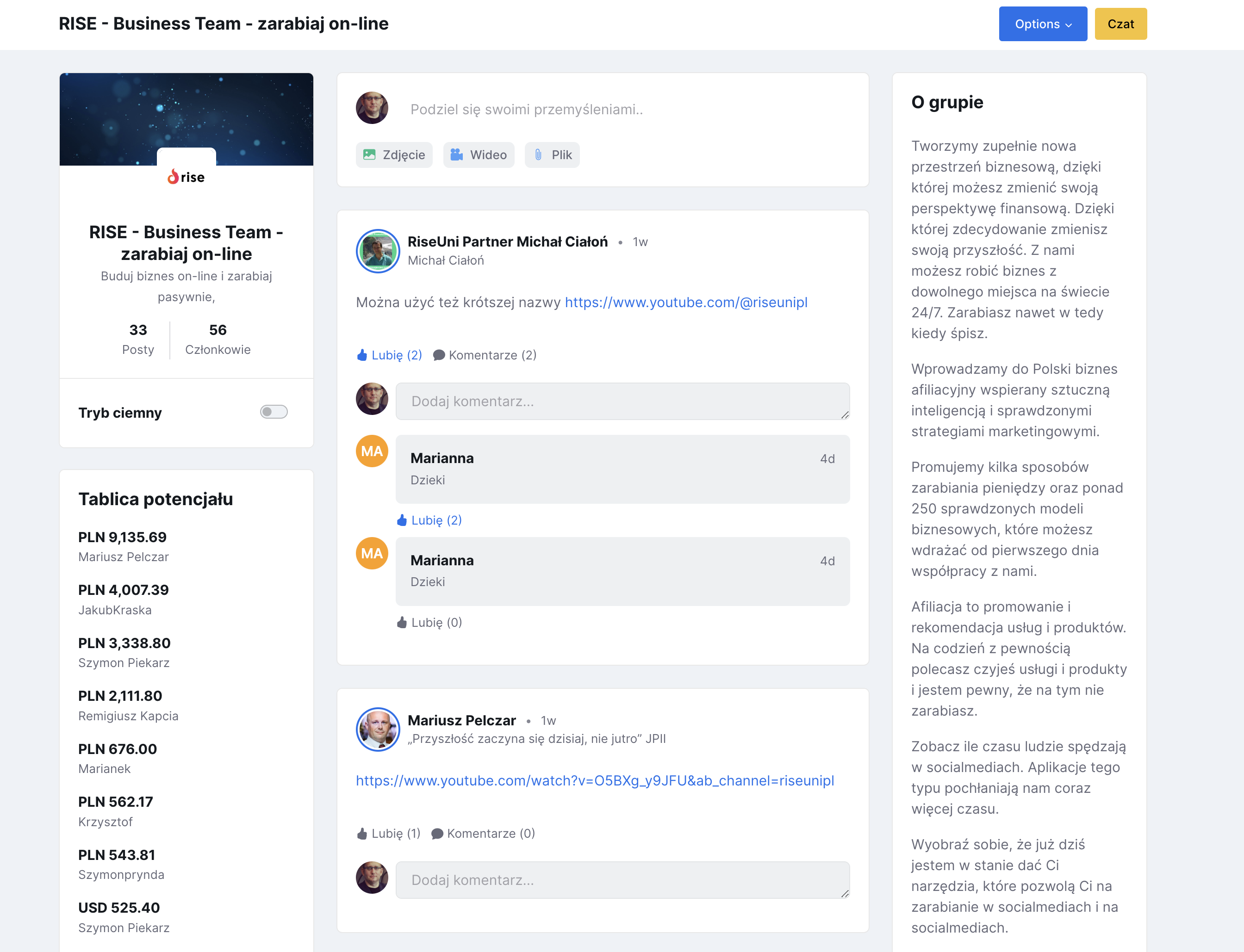Click Komentarze (0) bubble on Mariusz's post
Image resolution: width=1244 pixels, height=952 pixels.
click(437, 834)
